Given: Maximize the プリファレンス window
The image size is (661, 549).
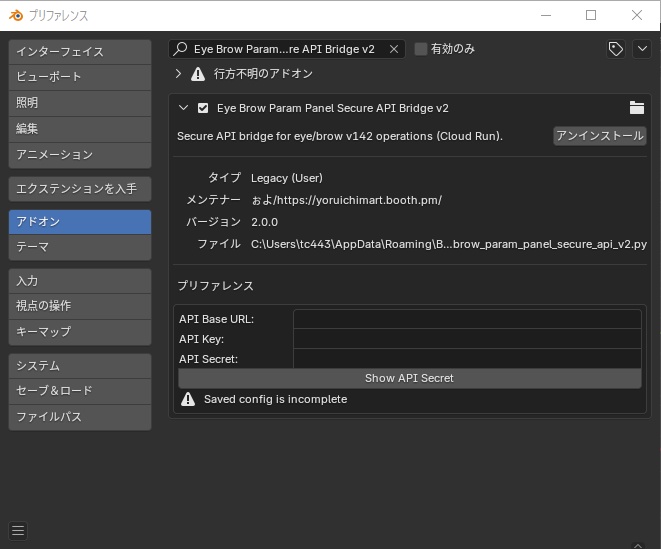Looking at the screenshot, I should (x=591, y=16).
